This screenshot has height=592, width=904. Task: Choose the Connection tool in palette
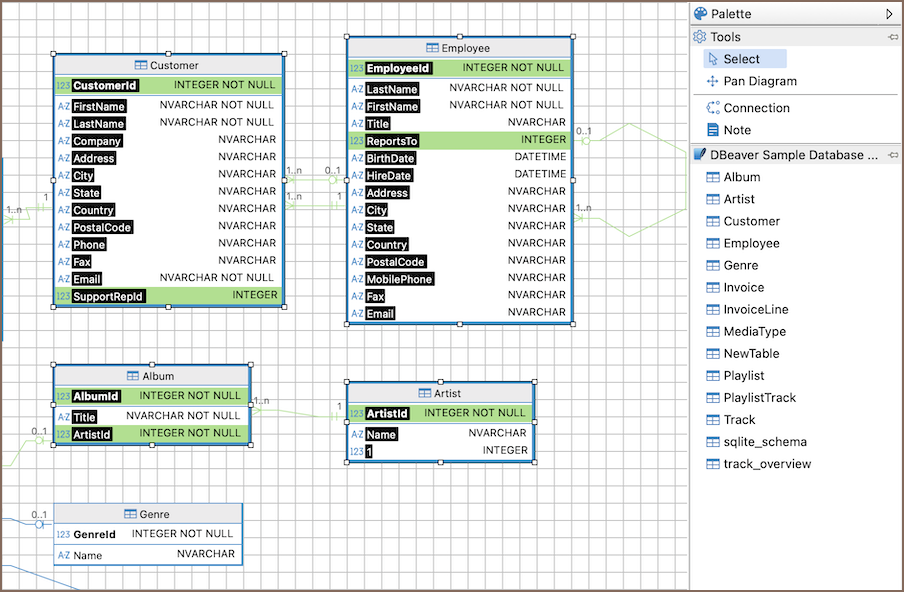point(756,108)
